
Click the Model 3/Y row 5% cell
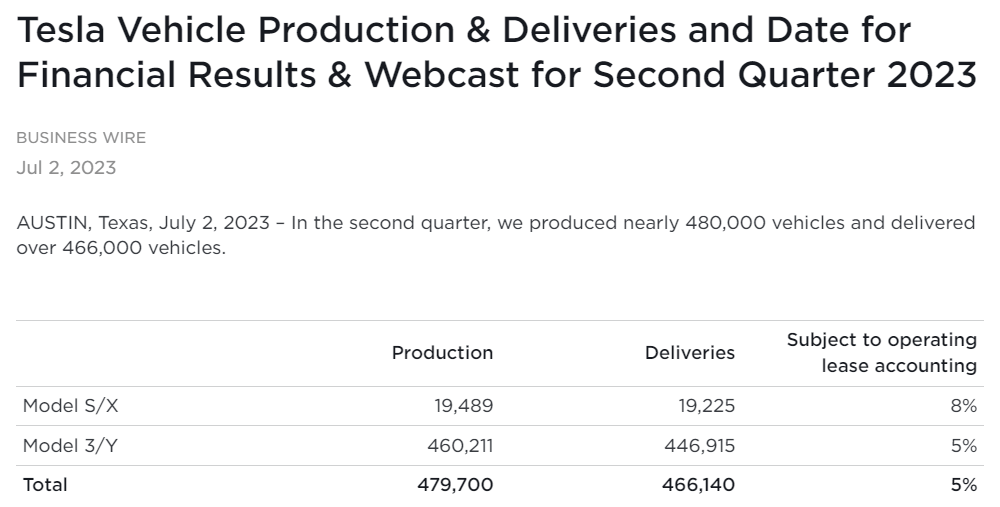(x=964, y=446)
